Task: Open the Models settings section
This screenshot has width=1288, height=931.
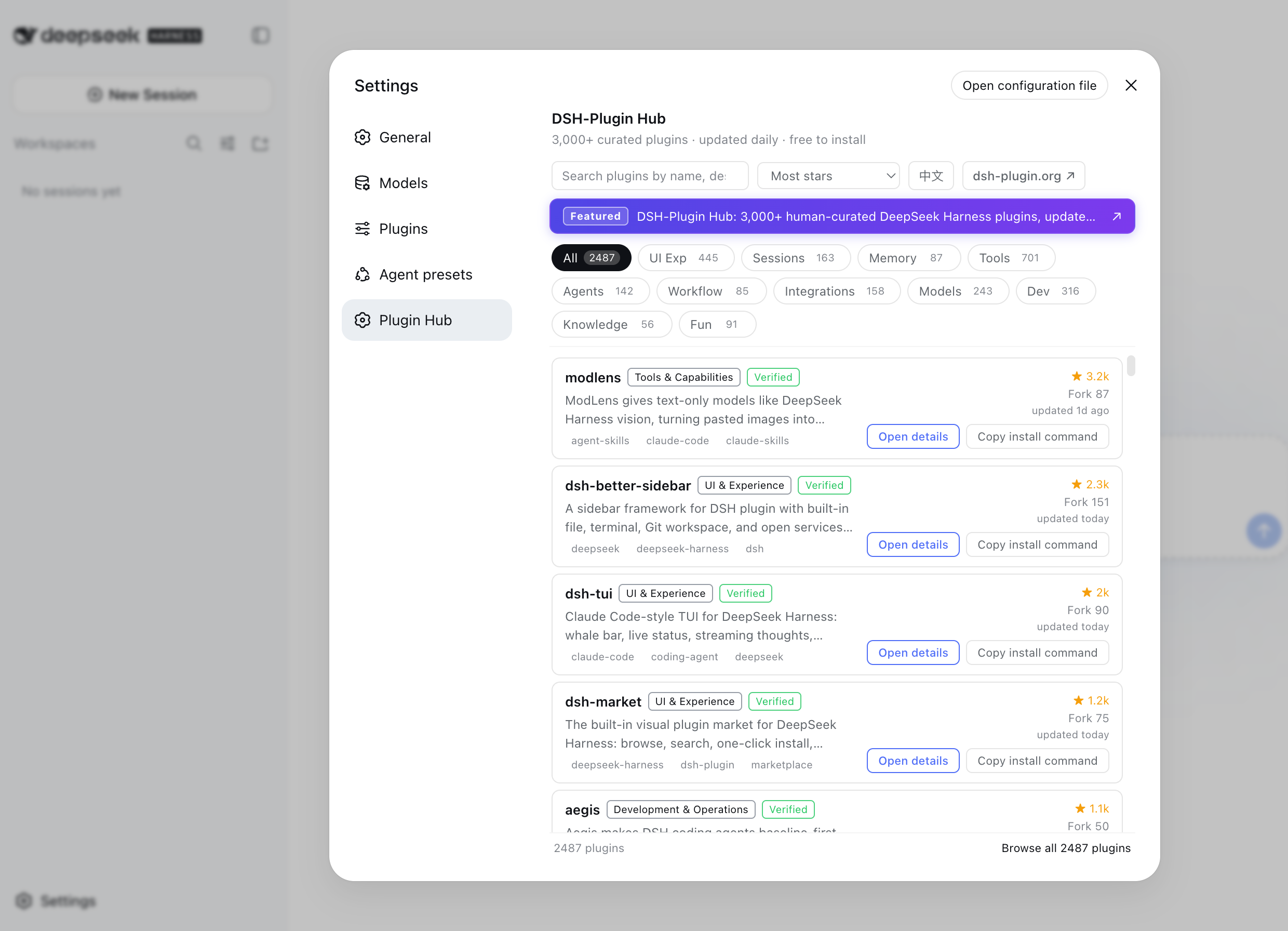Action: pyautogui.click(x=426, y=183)
